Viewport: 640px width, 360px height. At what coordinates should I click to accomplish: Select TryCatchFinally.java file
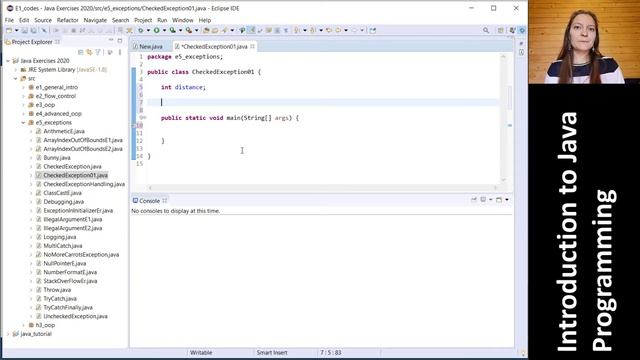pos(68,307)
